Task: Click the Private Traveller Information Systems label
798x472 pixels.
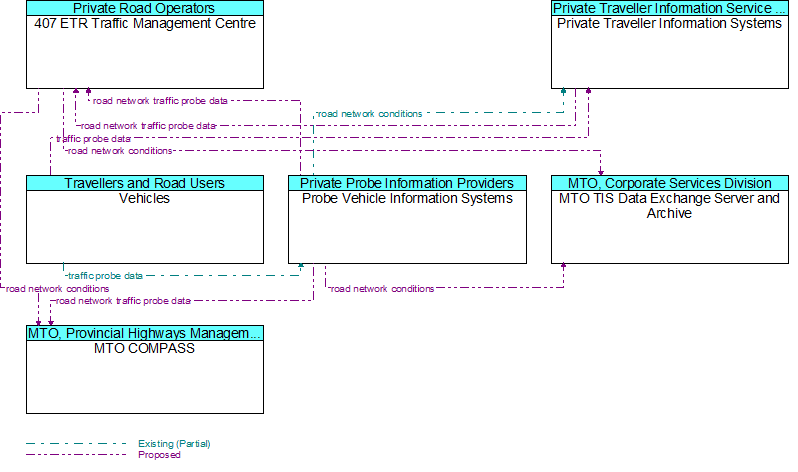Action: coord(669,23)
